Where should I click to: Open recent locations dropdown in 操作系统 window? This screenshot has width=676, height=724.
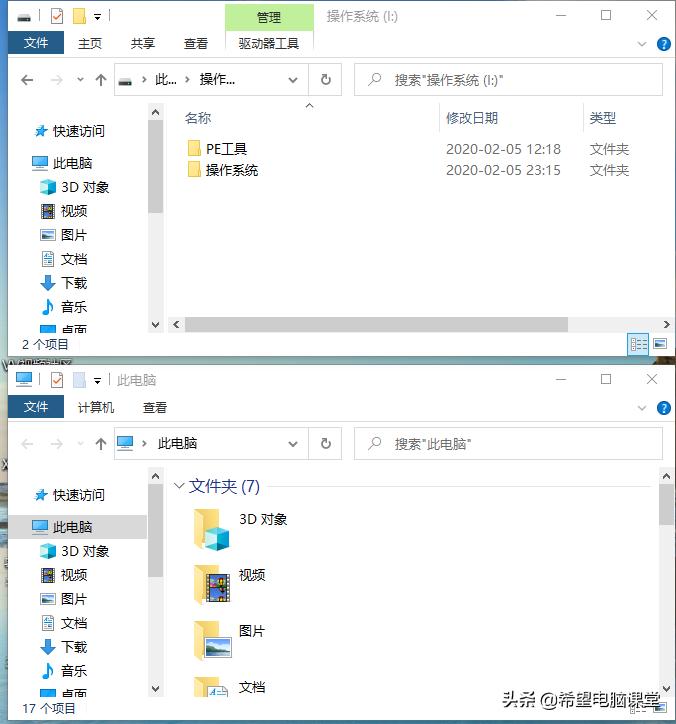(x=80, y=80)
